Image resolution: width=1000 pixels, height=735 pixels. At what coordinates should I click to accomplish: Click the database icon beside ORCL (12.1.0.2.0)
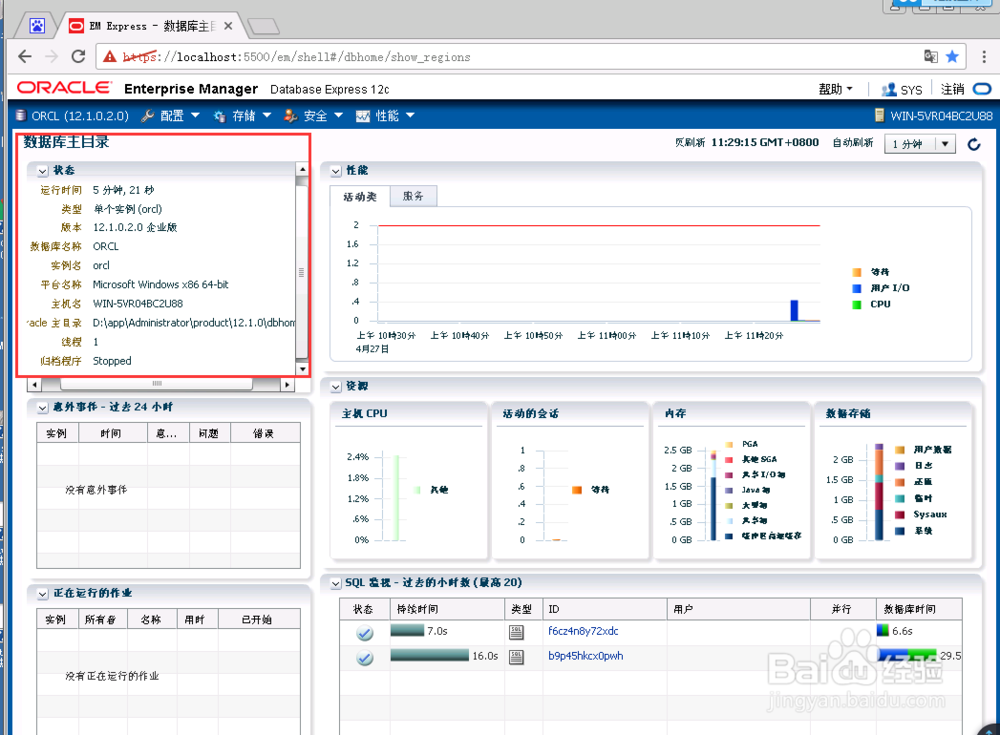coord(20,115)
